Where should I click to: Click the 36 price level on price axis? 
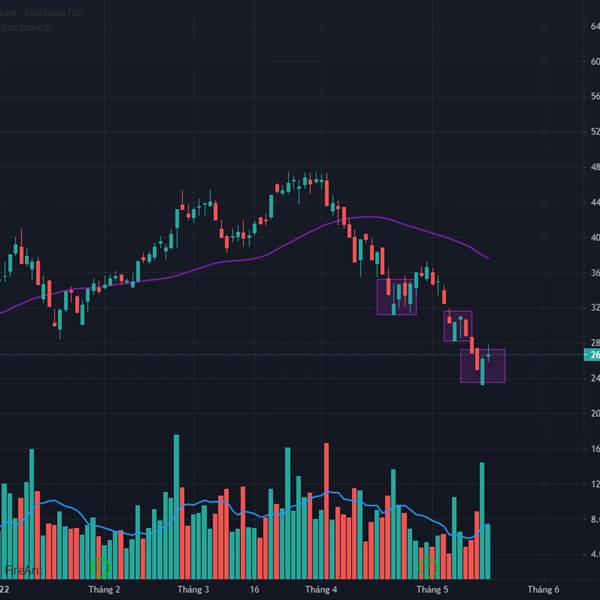[595, 273]
